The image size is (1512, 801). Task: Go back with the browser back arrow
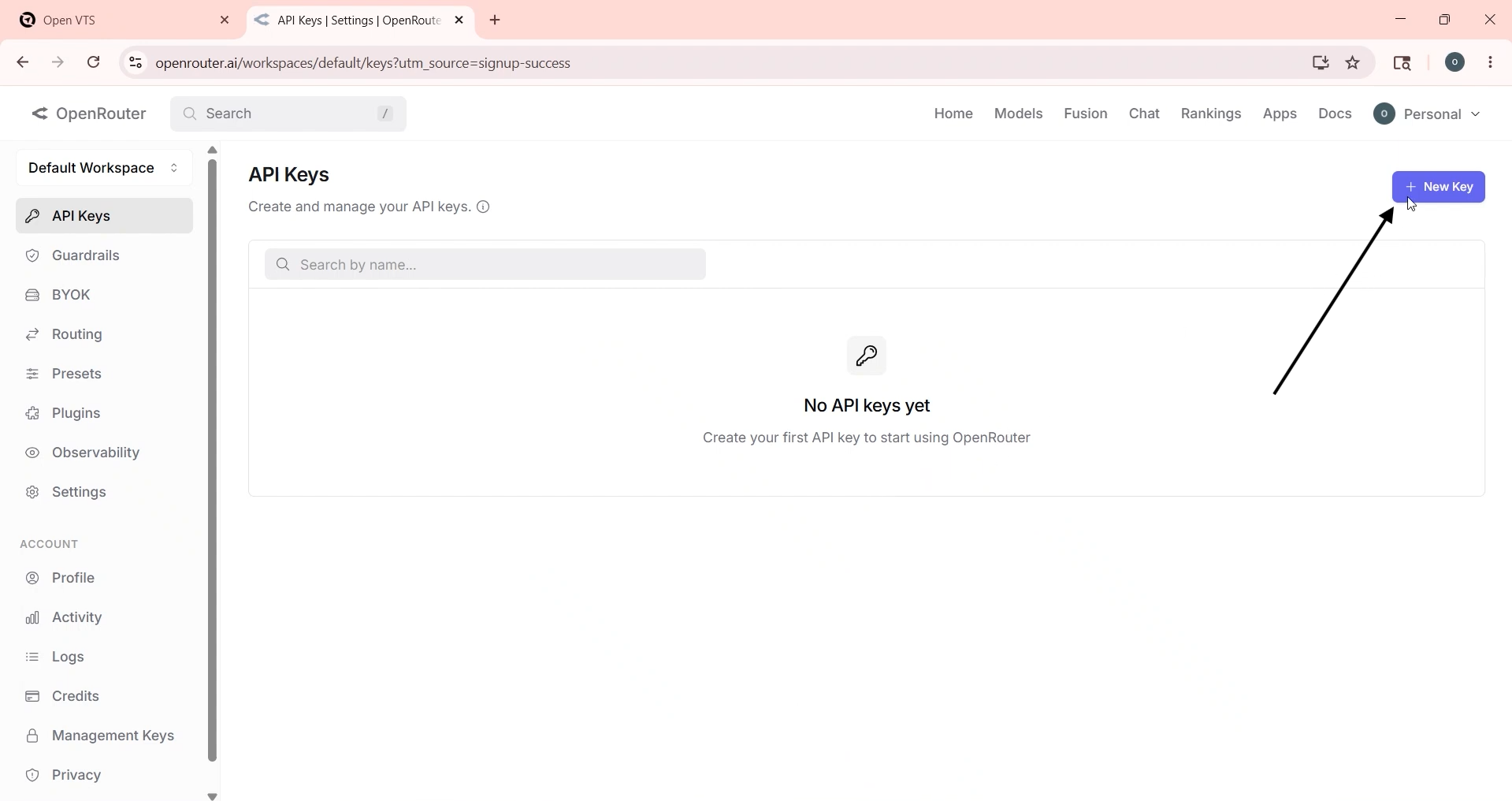[x=23, y=62]
